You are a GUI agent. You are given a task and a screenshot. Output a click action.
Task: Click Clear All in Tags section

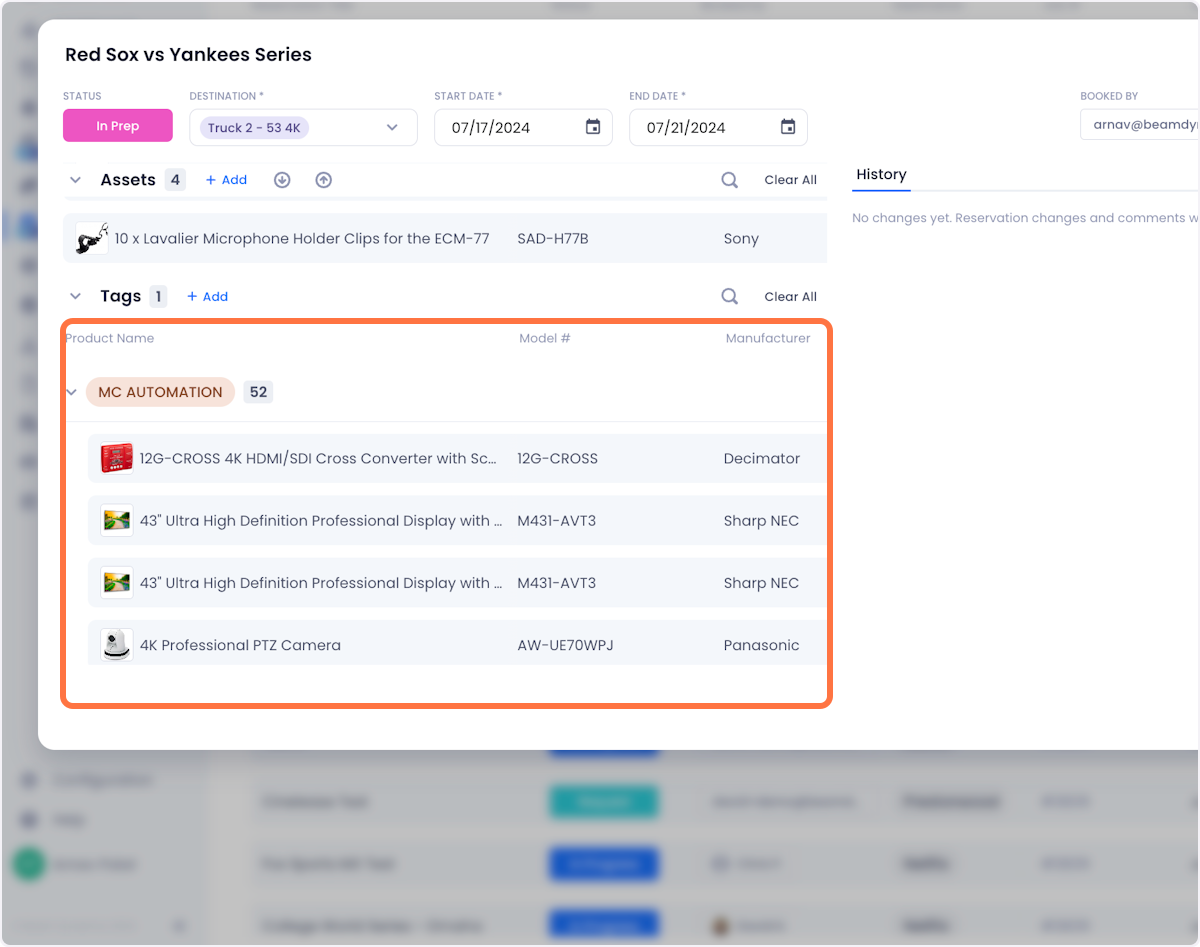(x=791, y=297)
